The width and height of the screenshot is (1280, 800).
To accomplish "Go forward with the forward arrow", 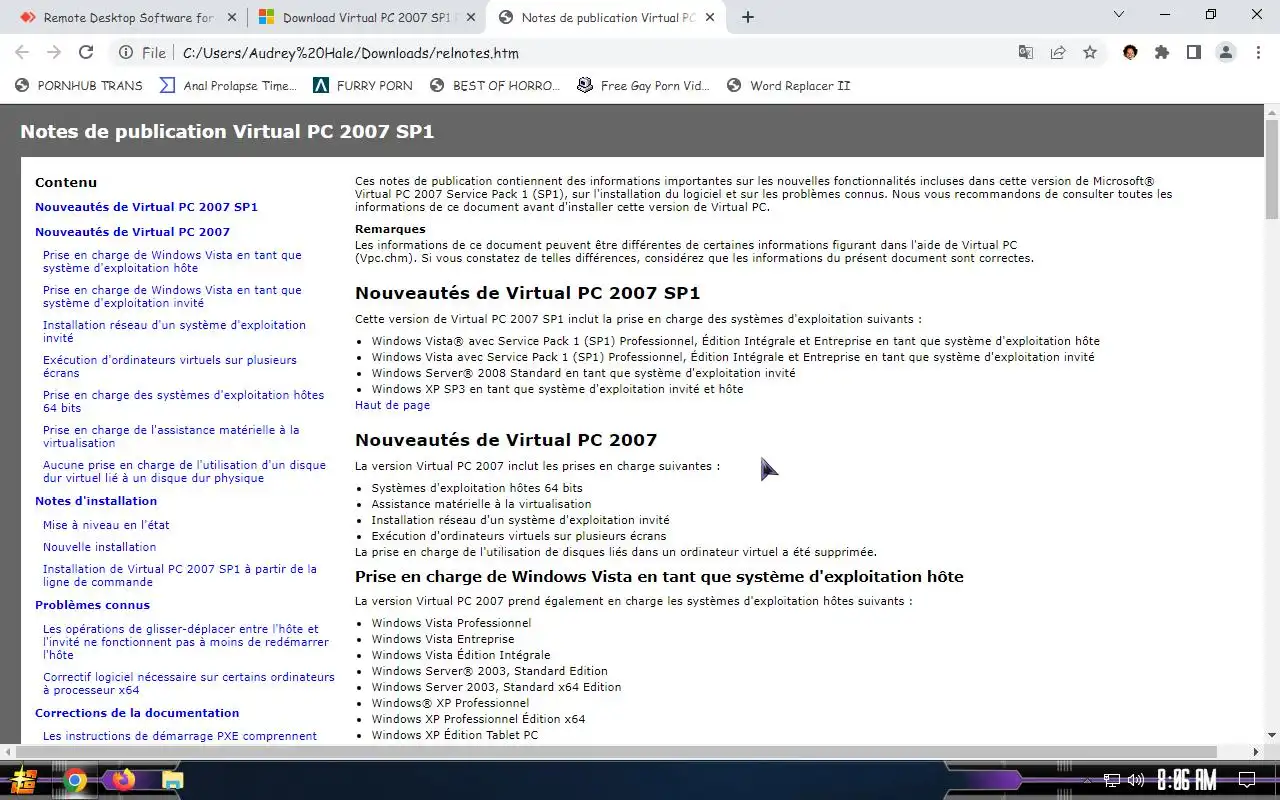I will (x=54, y=53).
